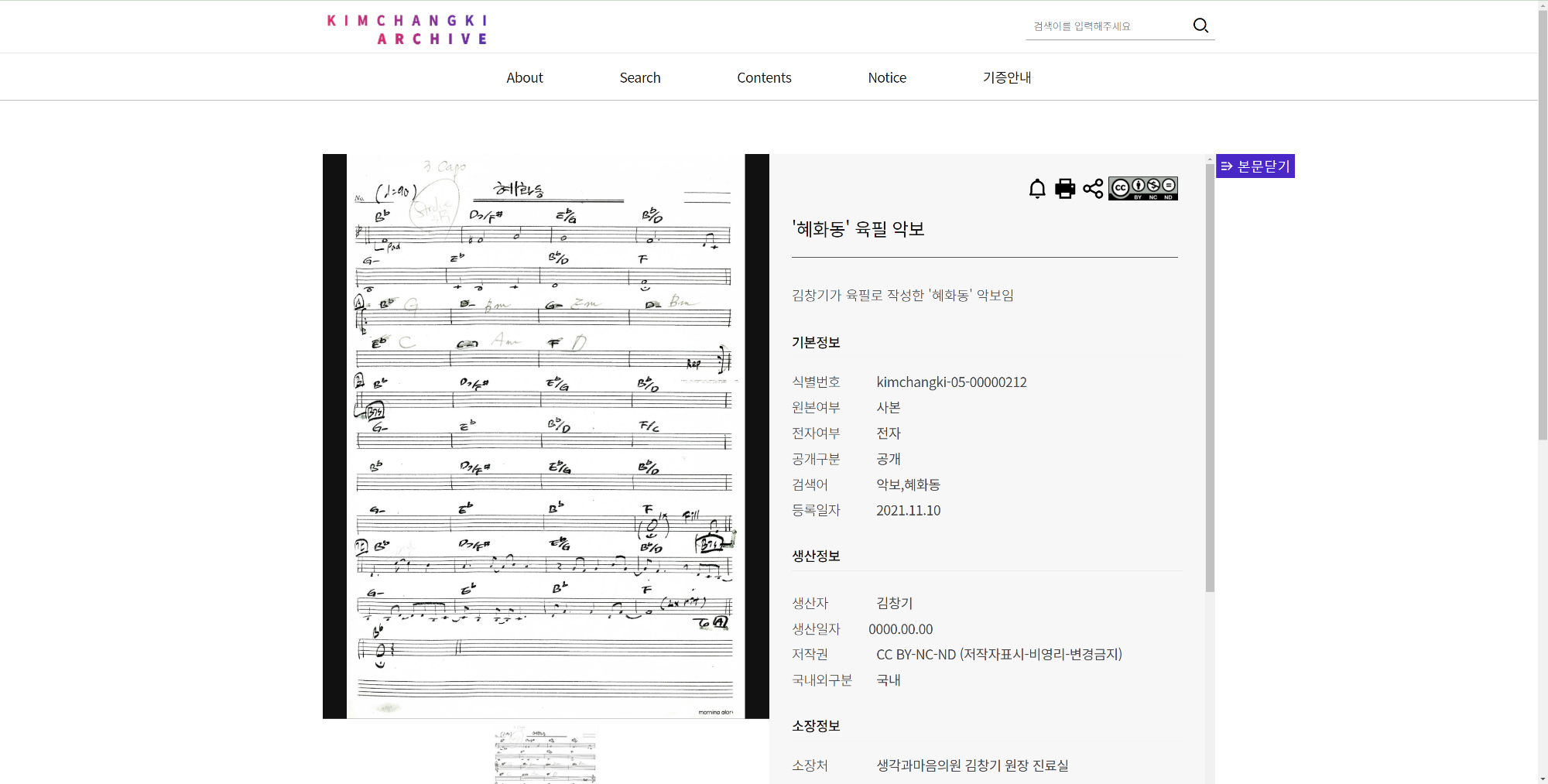Collapse the detail panel with 본문닫기
The image size is (1548, 784).
[x=1255, y=166]
